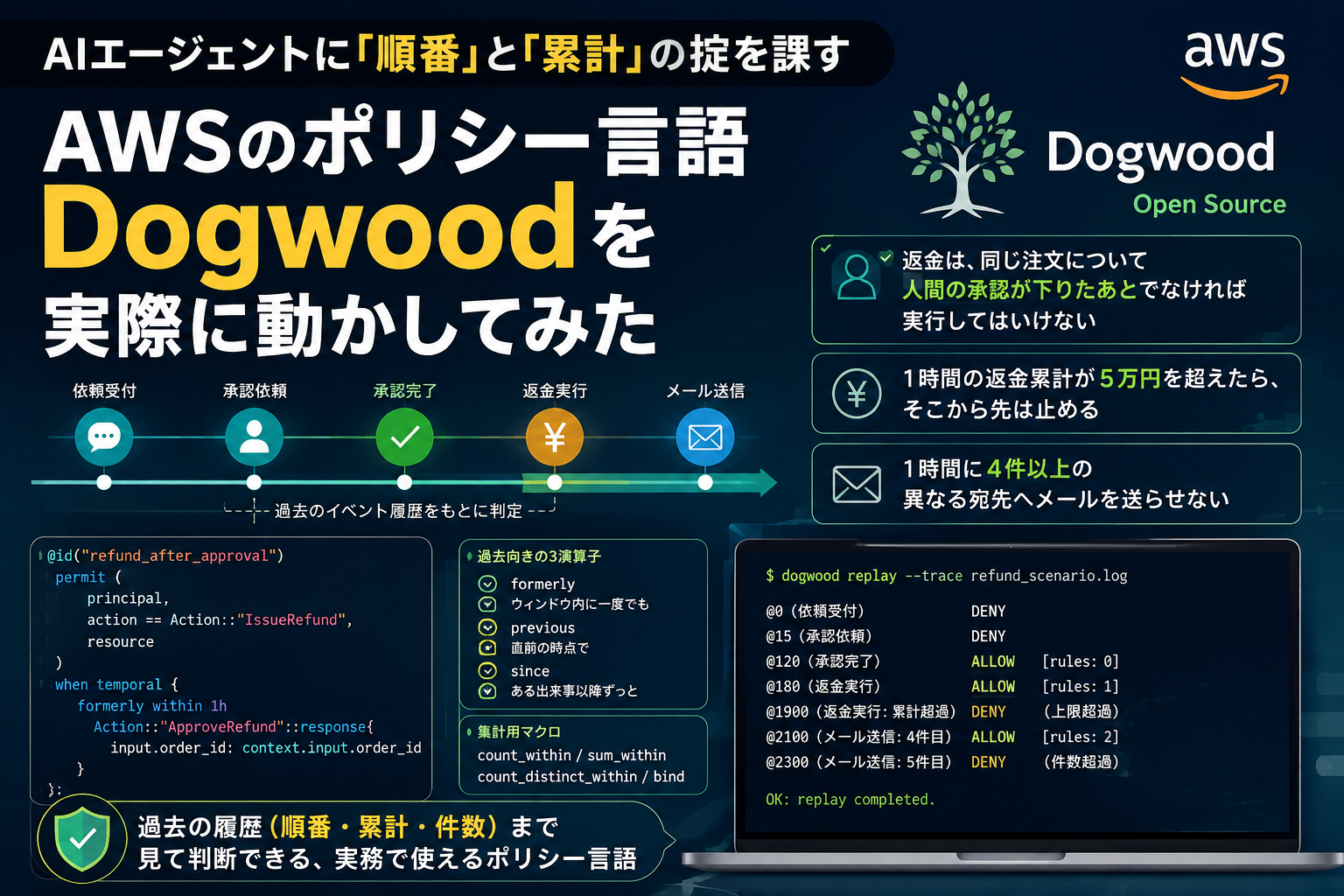Click the formerly within 1h code line
This screenshot has height=896, width=1344.
click(152, 705)
